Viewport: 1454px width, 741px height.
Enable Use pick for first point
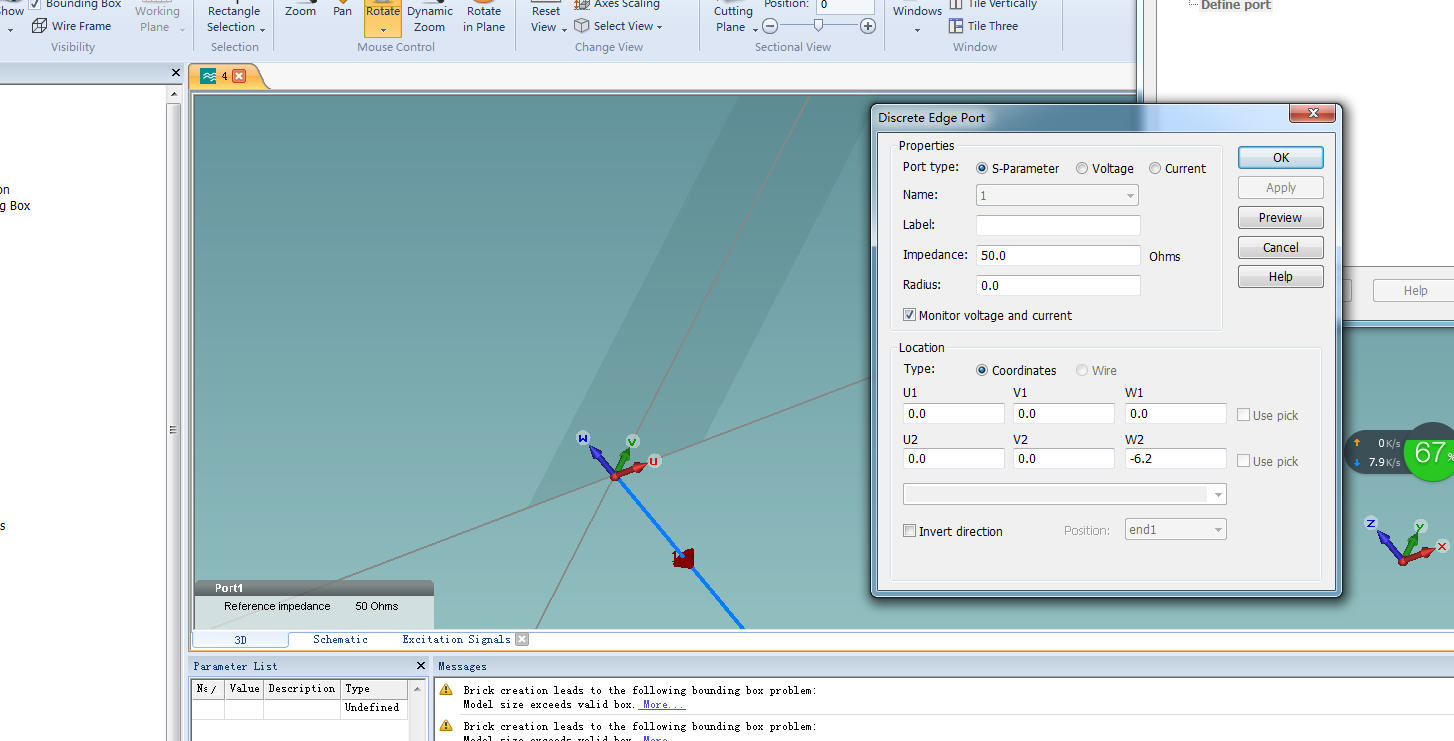1243,415
